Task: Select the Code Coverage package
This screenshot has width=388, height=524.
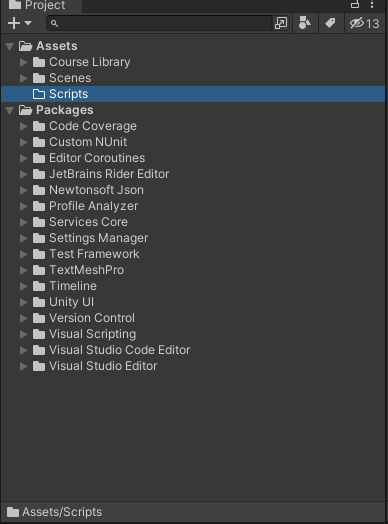Action: [93, 126]
